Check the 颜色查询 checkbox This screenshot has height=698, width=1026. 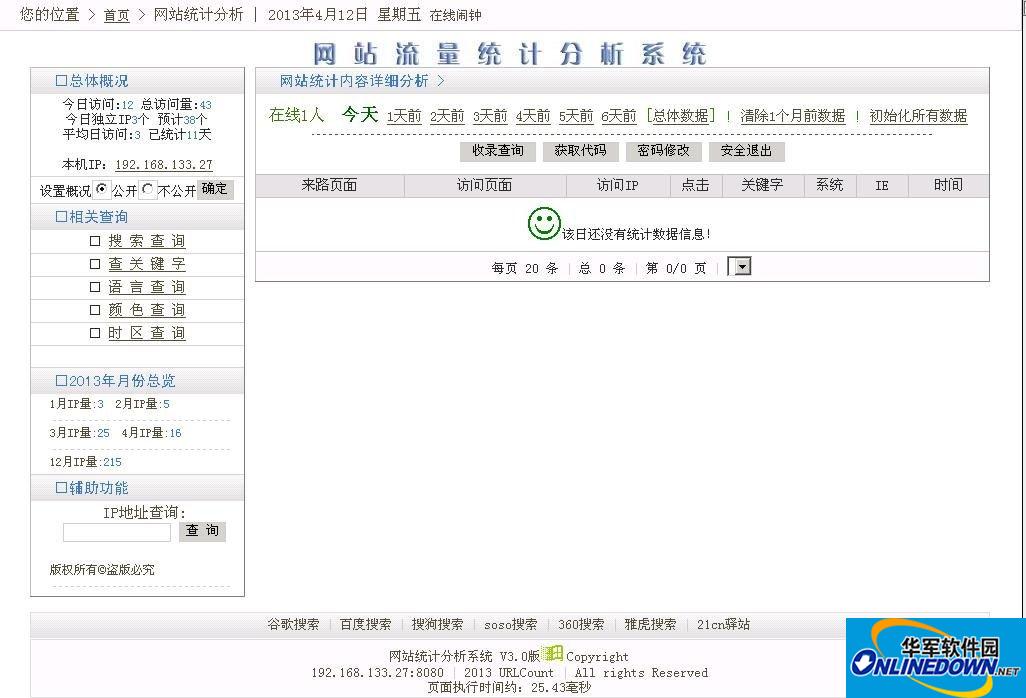tap(95, 310)
